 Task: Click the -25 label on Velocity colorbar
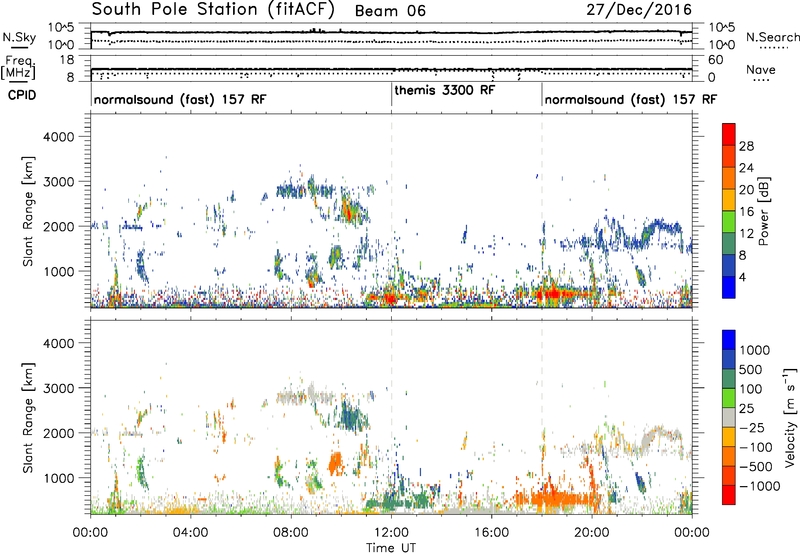752,427
